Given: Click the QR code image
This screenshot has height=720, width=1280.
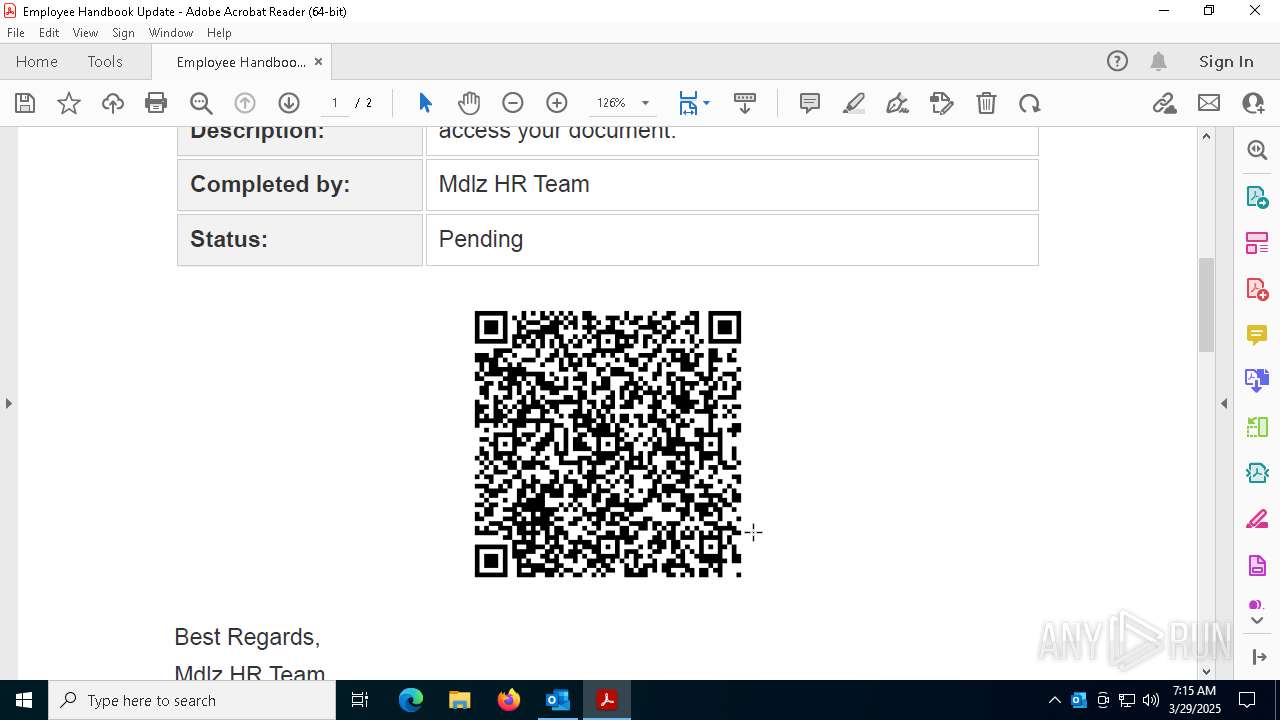Looking at the screenshot, I should (608, 444).
